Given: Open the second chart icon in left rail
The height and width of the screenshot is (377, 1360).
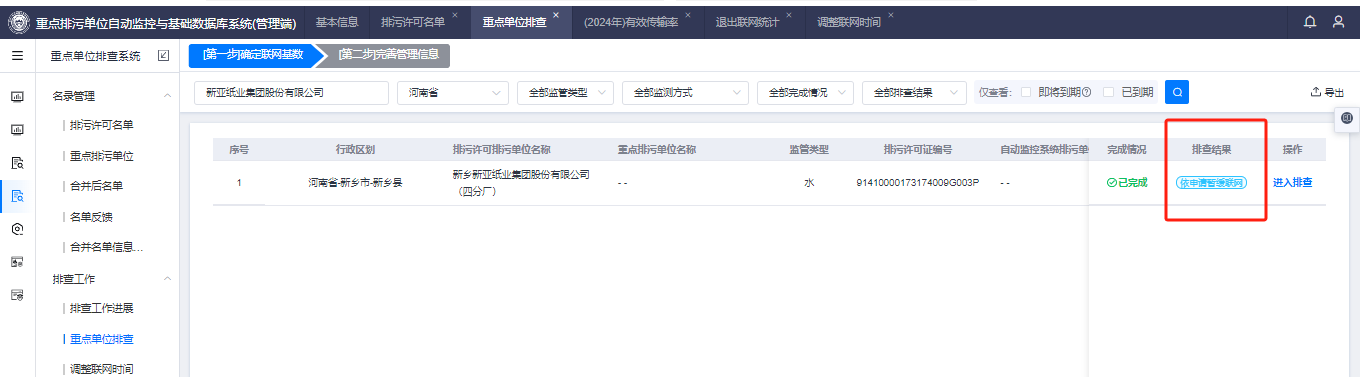Looking at the screenshot, I should coord(17,130).
